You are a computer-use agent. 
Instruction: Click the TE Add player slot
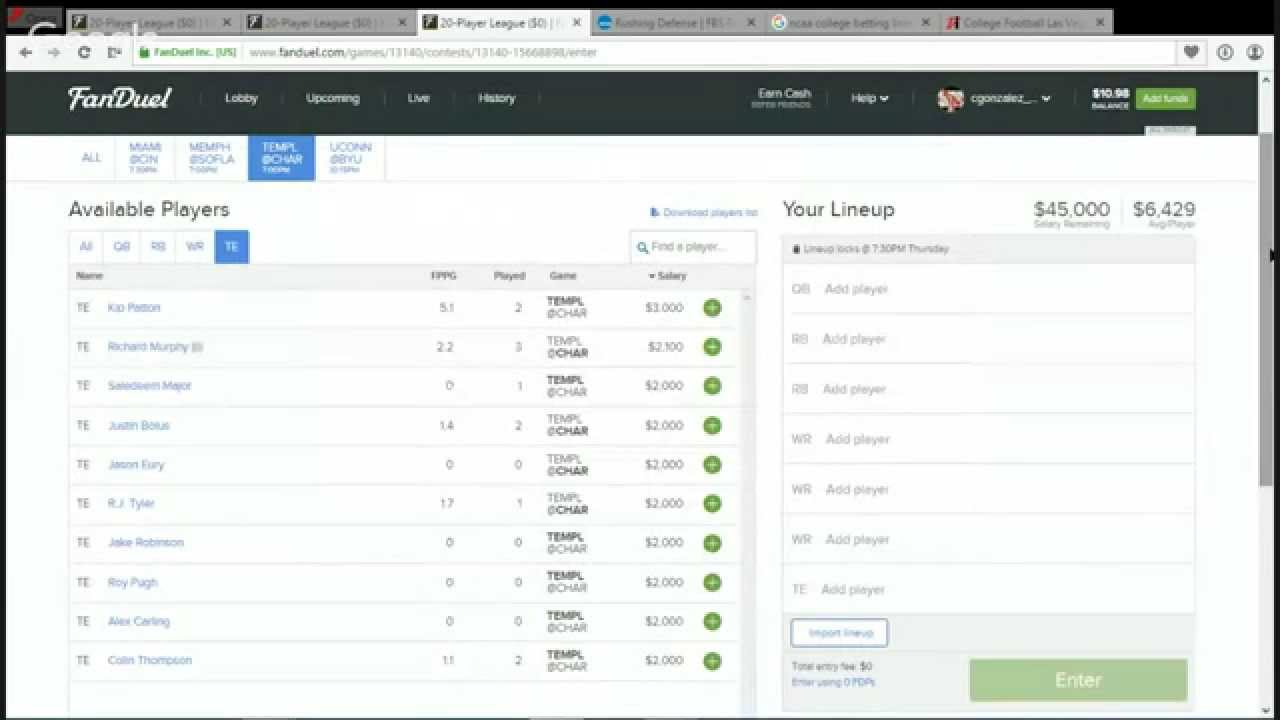(x=988, y=590)
